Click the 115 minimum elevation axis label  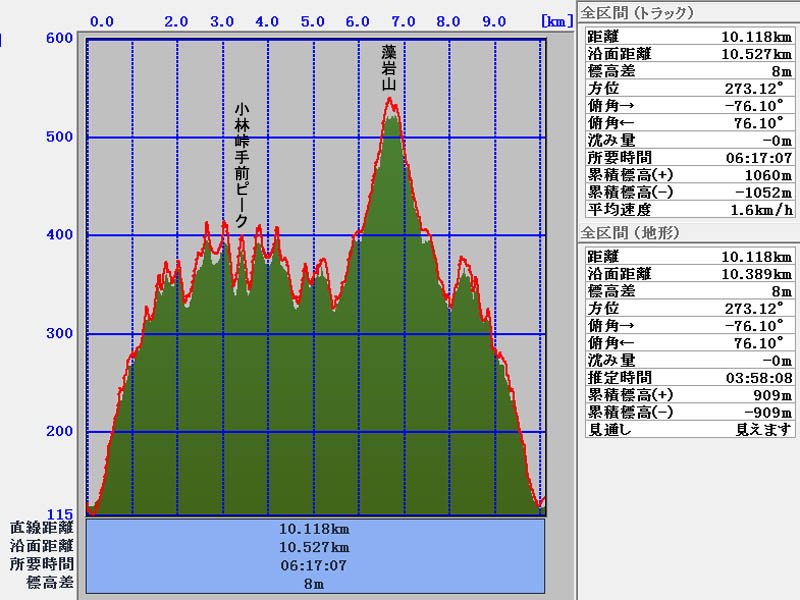click(x=59, y=514)
